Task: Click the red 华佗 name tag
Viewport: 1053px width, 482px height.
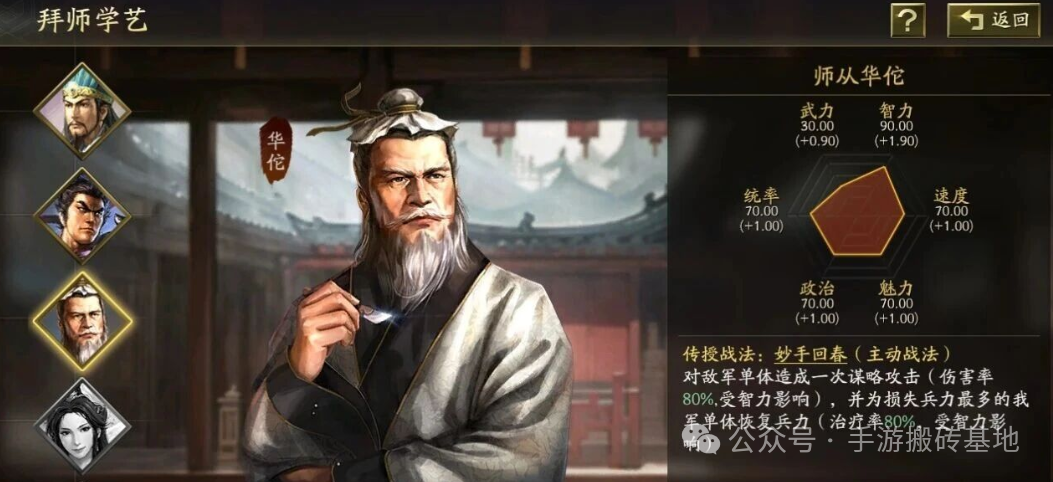Action: coord(276,150)
